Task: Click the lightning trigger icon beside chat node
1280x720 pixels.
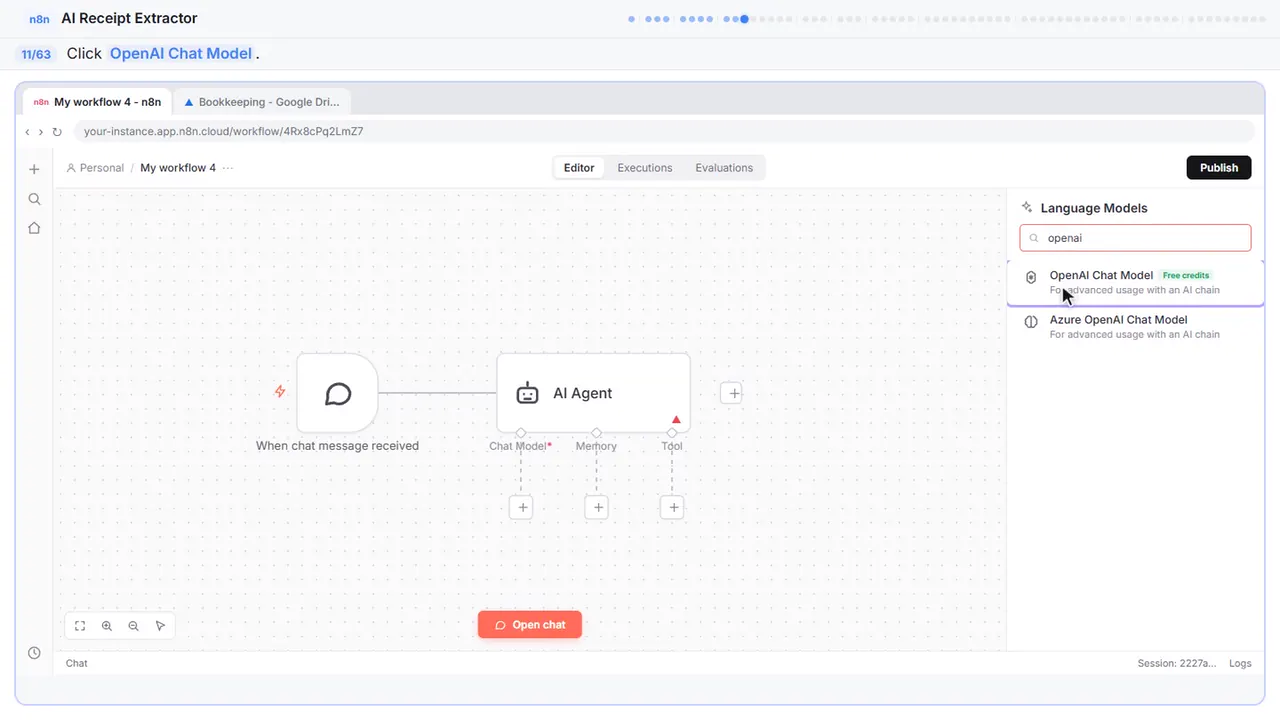Action: tap(280, 392)
